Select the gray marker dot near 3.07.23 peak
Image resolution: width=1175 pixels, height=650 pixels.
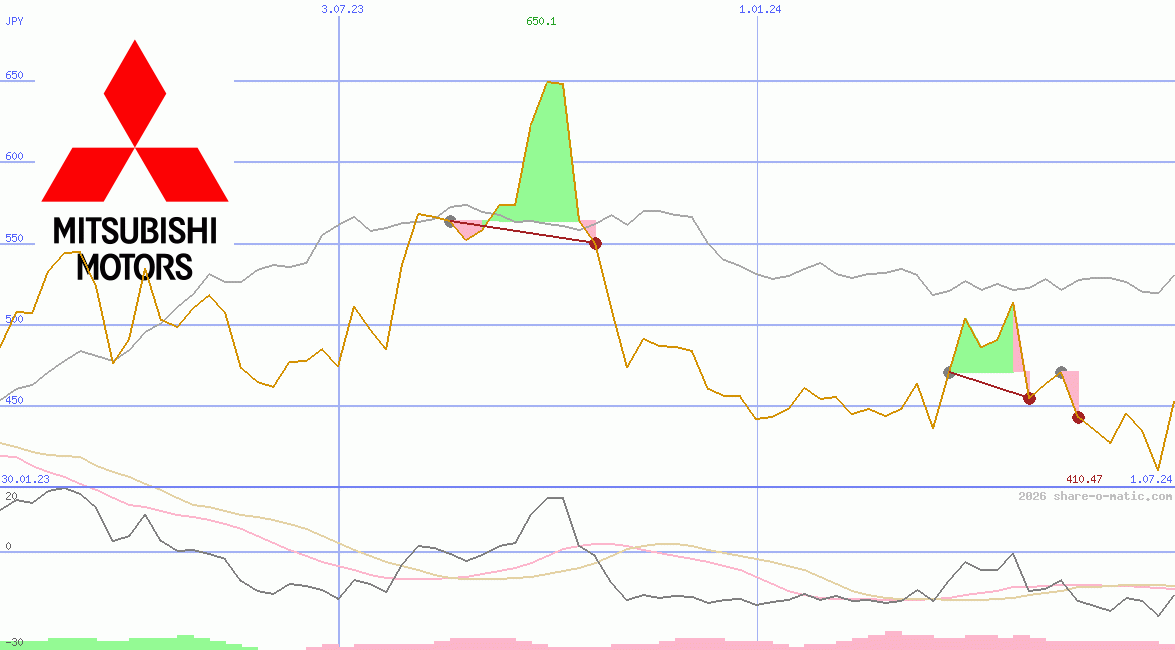tap(450, 222)
